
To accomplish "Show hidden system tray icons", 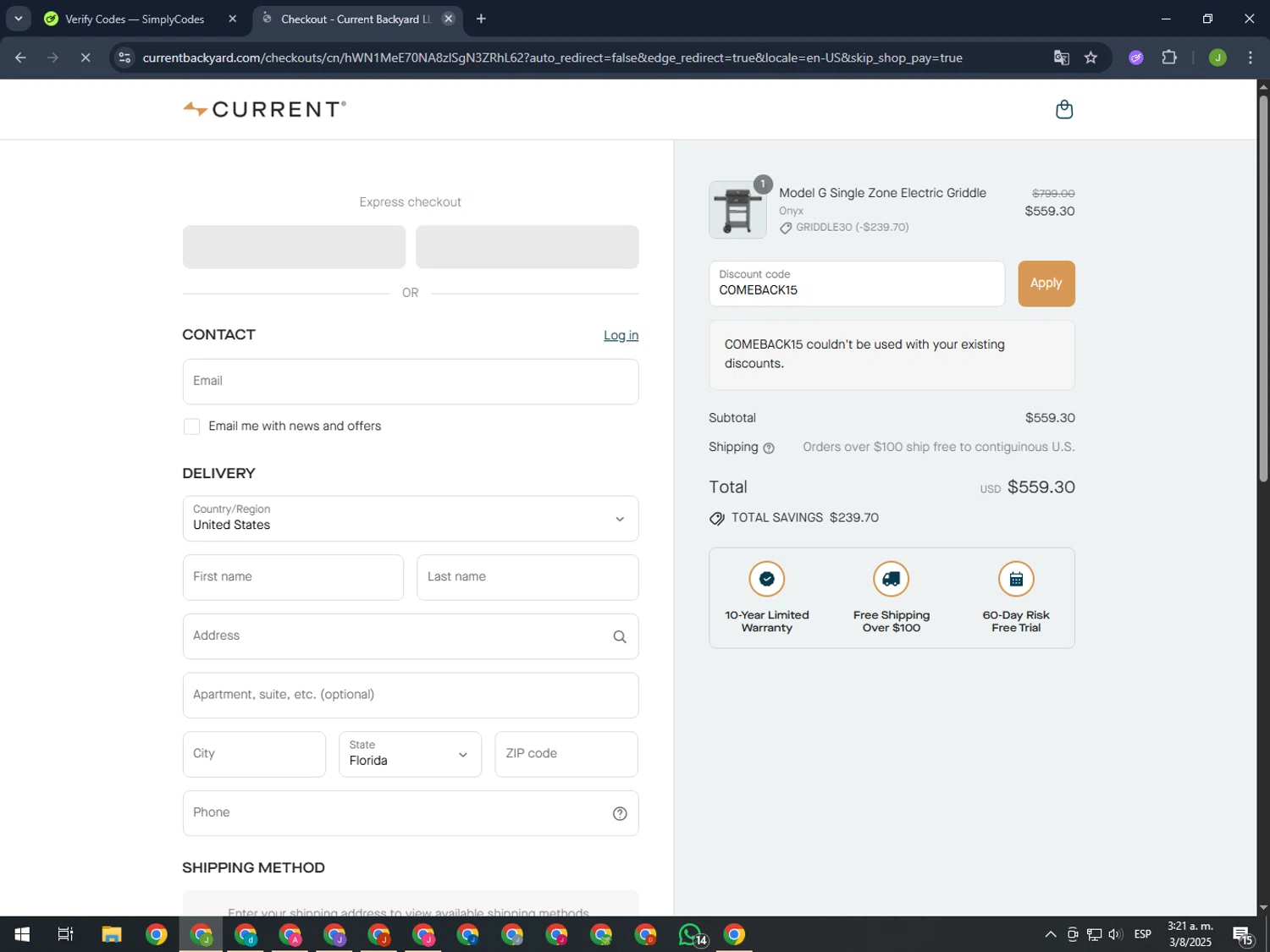I will pos(1050,935).
